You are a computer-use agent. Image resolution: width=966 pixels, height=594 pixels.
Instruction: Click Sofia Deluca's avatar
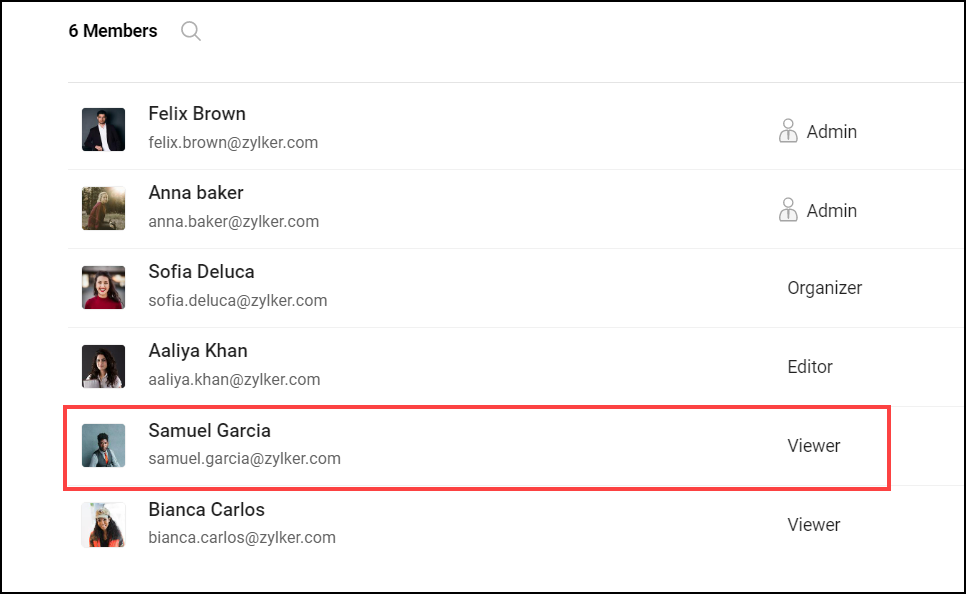point(103,287)
